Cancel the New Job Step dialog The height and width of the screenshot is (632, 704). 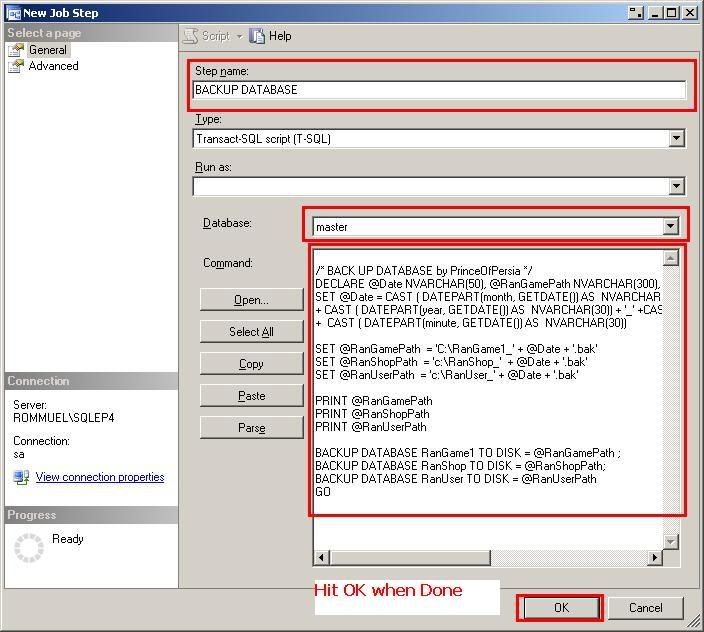coord(645,608)
